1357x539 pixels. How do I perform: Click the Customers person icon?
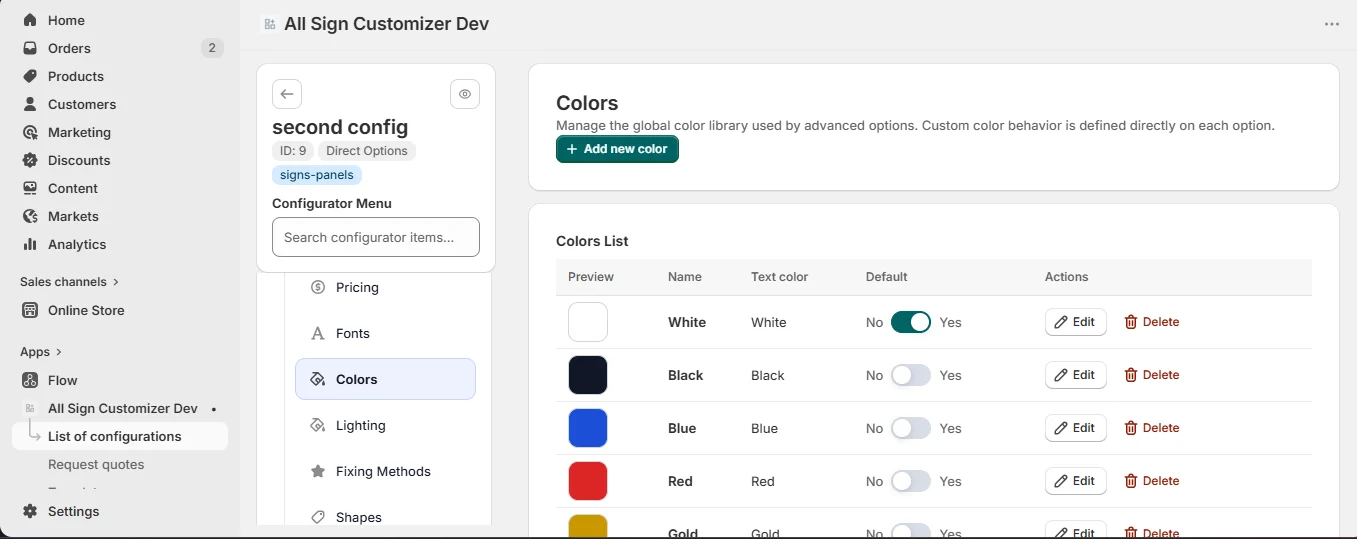point(30,104)
